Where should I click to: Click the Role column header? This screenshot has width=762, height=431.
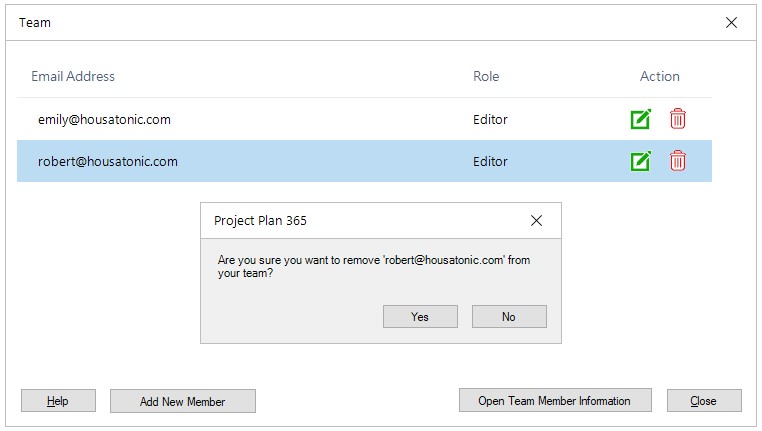(486, 76)
